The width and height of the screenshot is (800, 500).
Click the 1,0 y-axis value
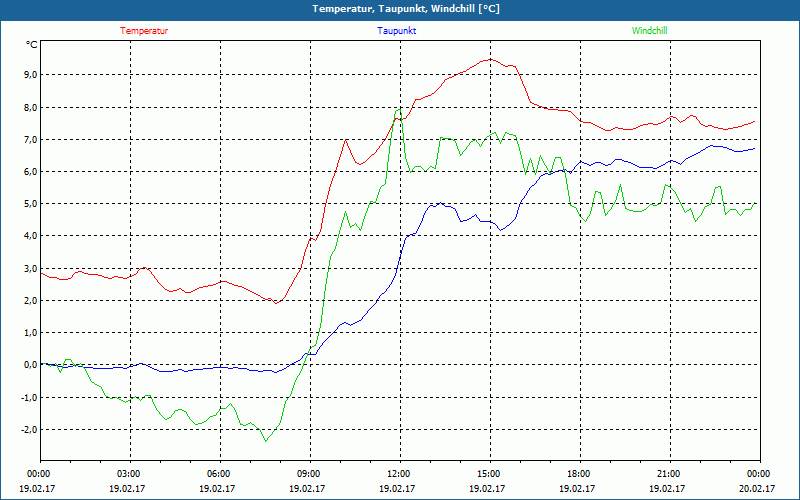(31, 333)
